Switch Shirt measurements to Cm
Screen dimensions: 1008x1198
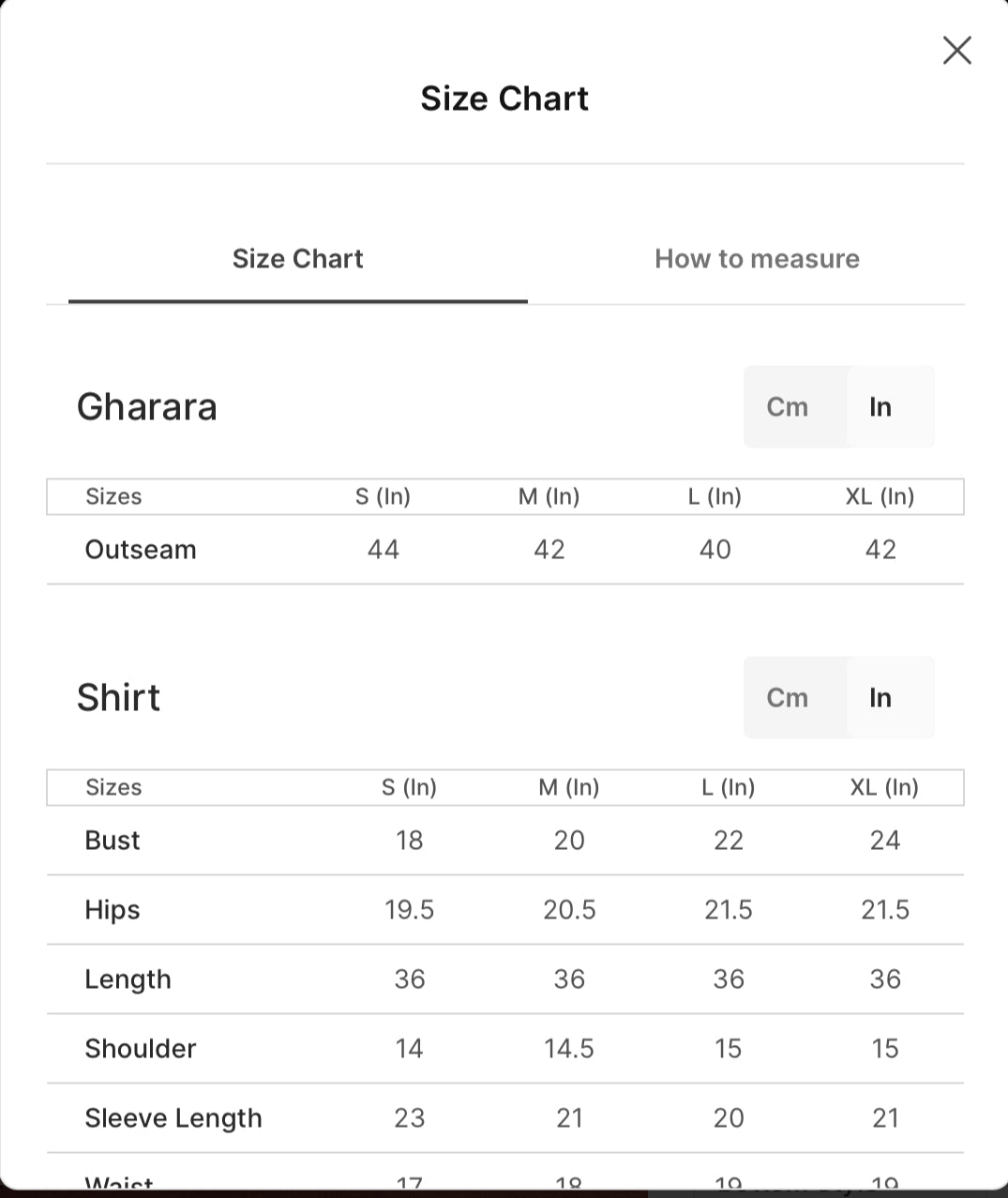[787, 697]
